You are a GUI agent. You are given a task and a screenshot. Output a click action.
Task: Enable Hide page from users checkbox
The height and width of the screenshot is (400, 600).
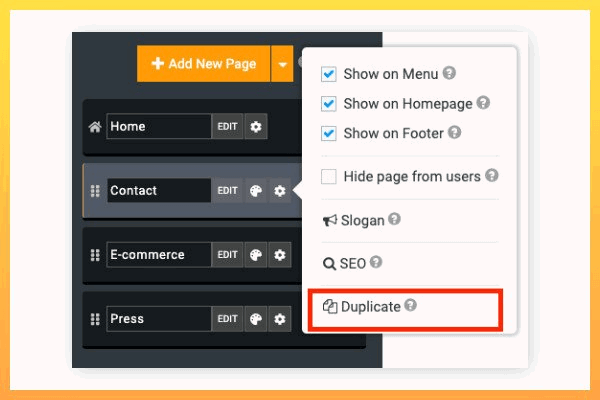329,176
